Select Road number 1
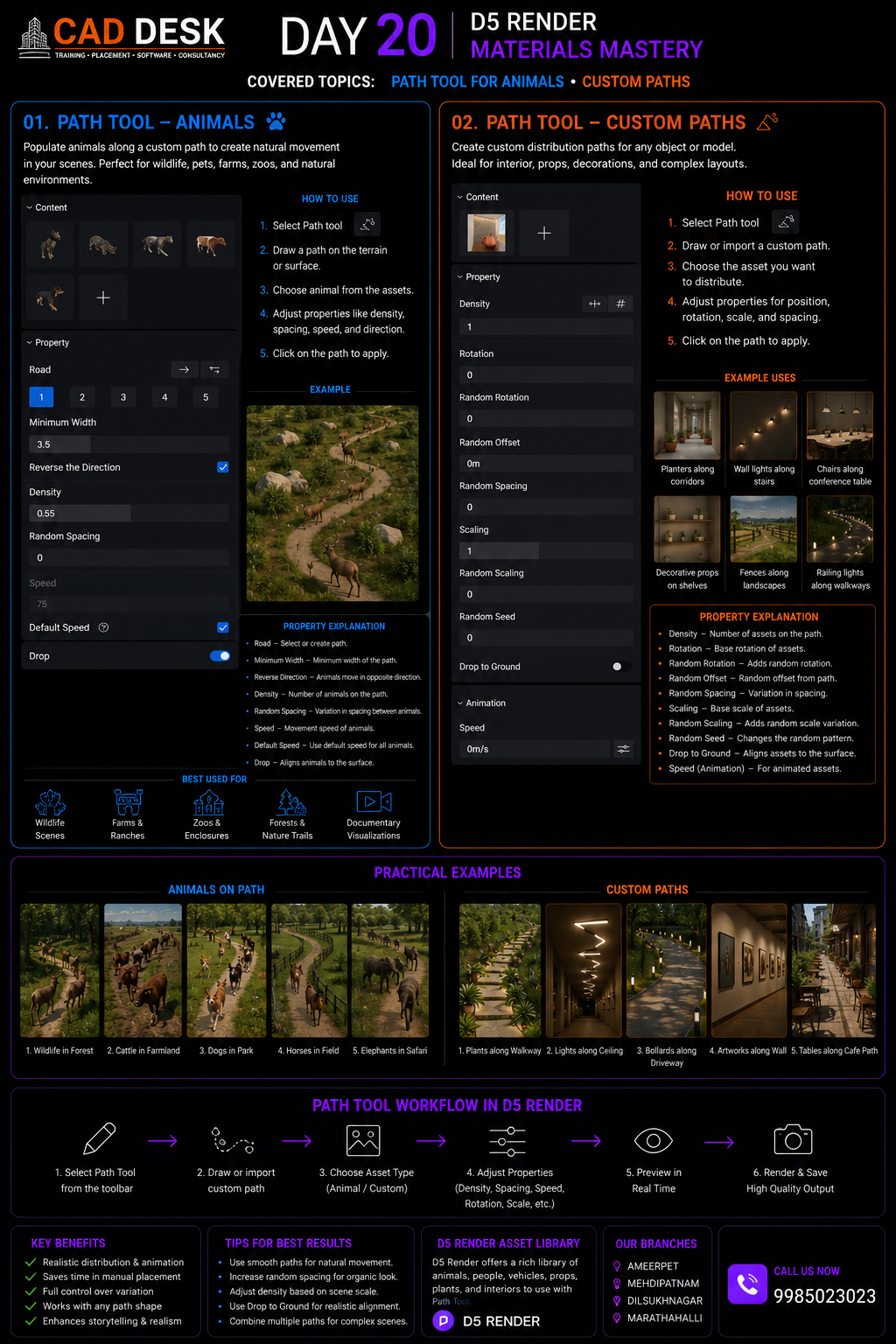Screen dimensions: 896x1344 point(41,397)
